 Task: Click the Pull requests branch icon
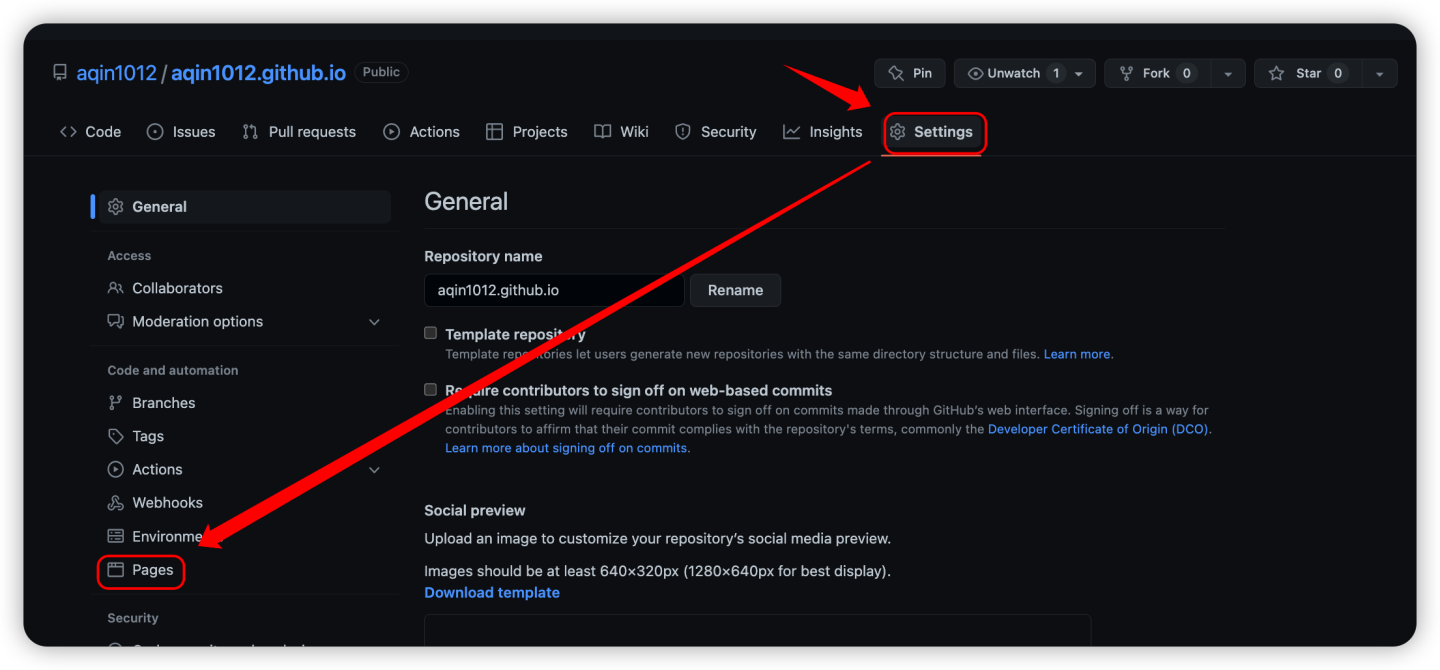250,132
